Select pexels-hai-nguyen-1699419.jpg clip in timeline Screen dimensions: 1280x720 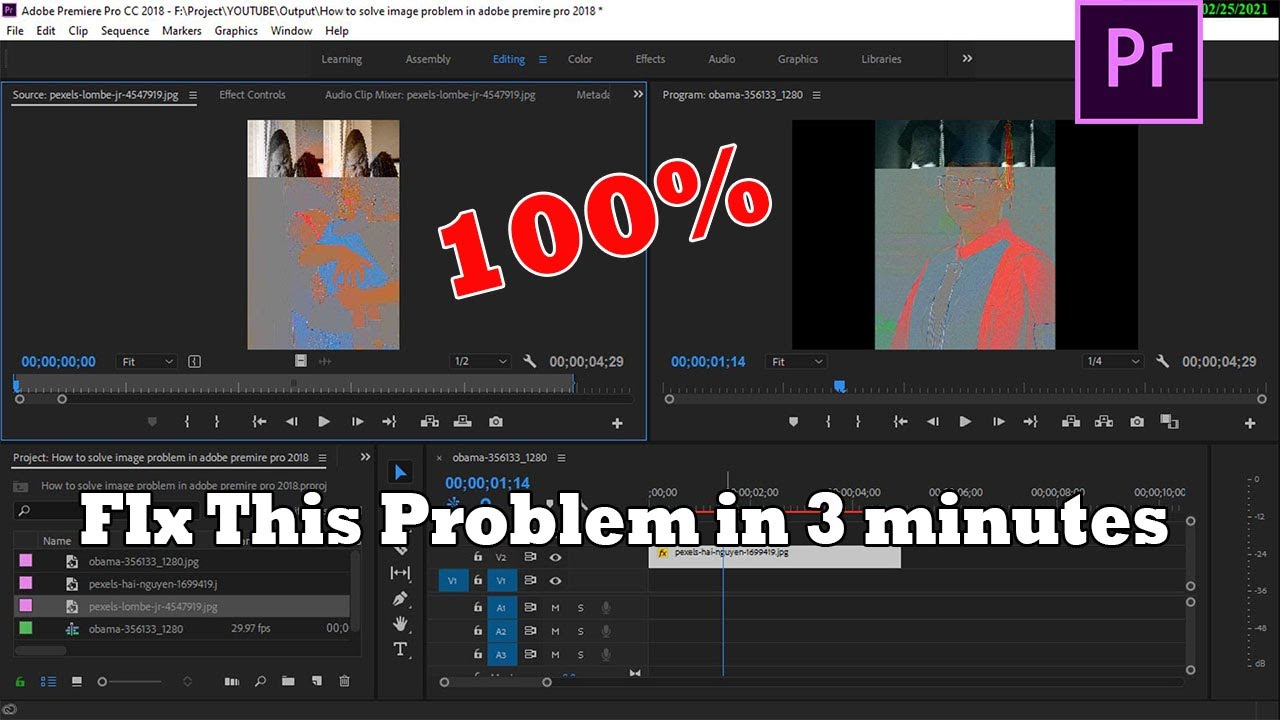pyautogui.click(x=775, y=557)
